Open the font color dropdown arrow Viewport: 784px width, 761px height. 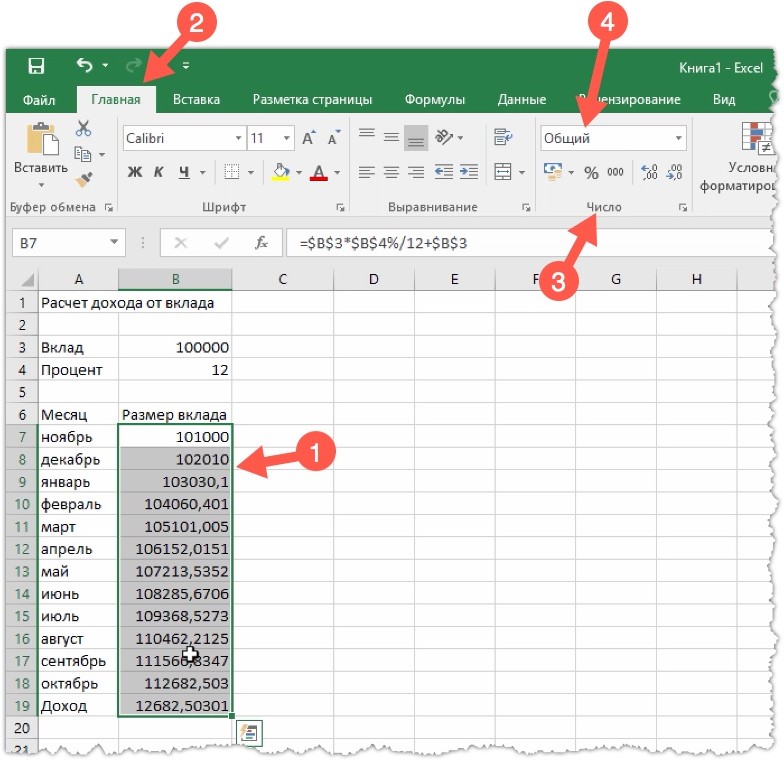pos(336,172)
